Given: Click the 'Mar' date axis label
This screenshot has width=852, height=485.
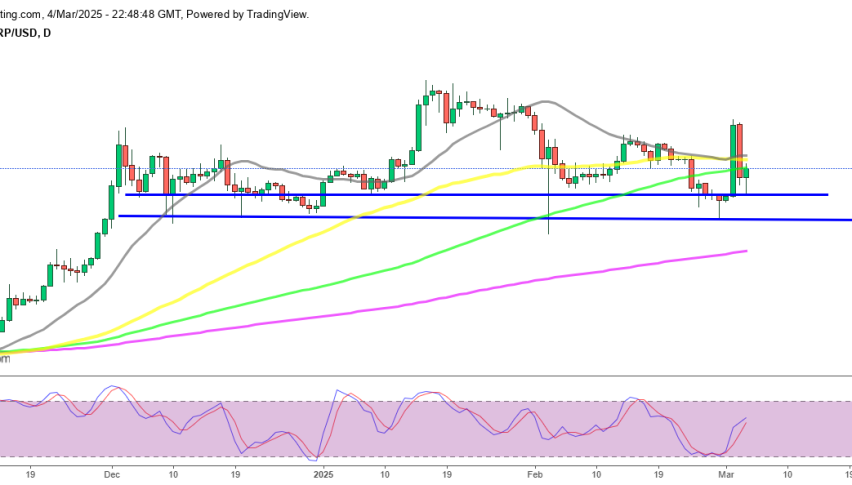Looking at the screenshot, I should [x=726, y=474].
